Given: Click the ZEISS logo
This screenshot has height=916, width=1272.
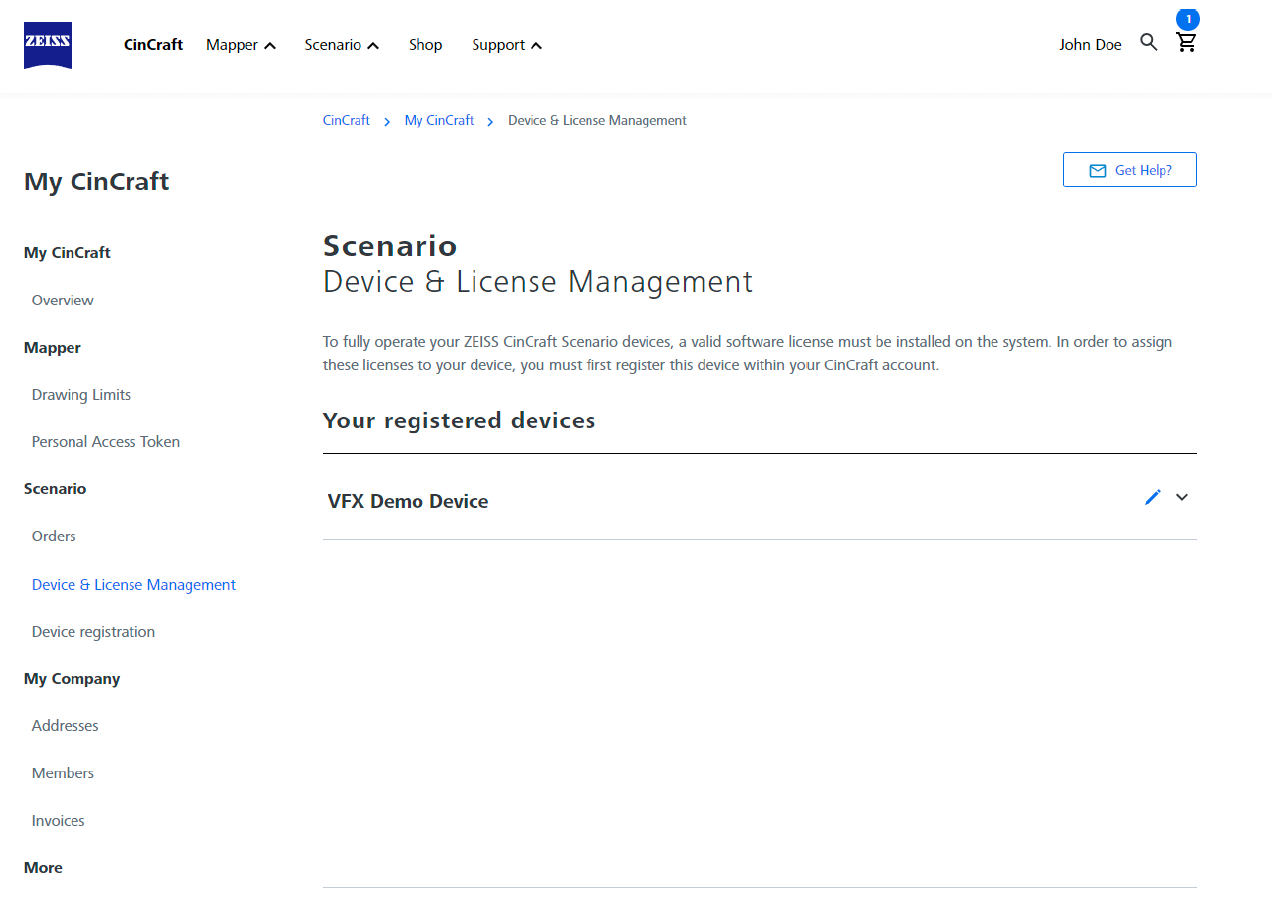Looking at the screenshot, I should point(48,45).
